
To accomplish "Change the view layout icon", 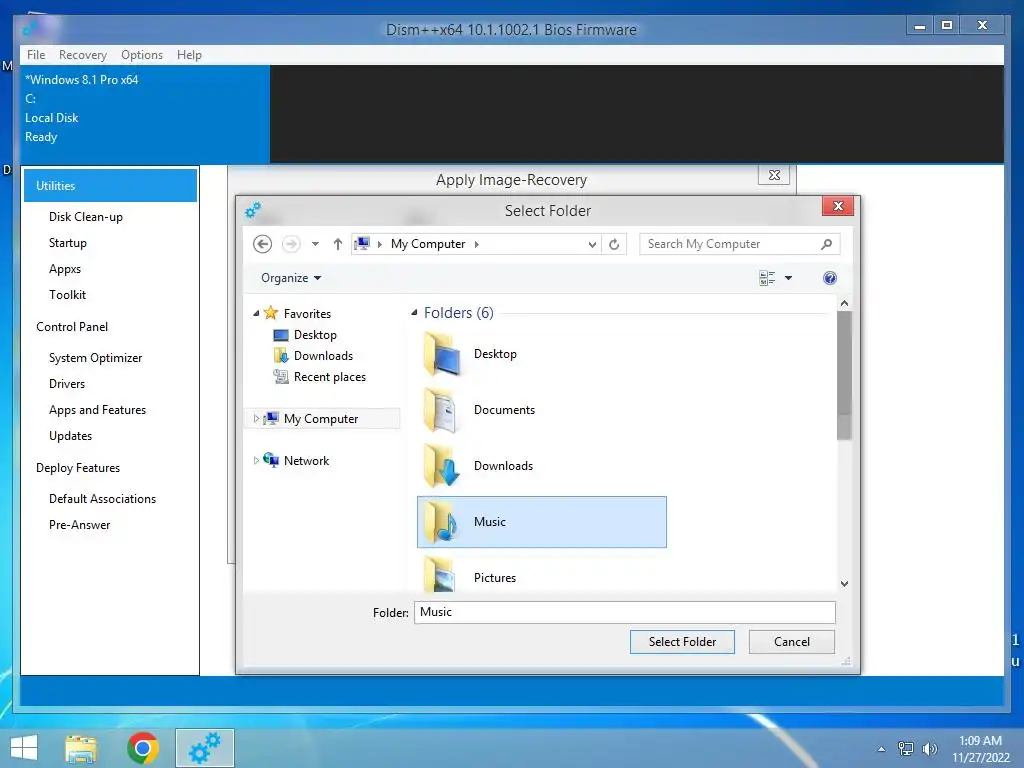I will tap(767, 278).
